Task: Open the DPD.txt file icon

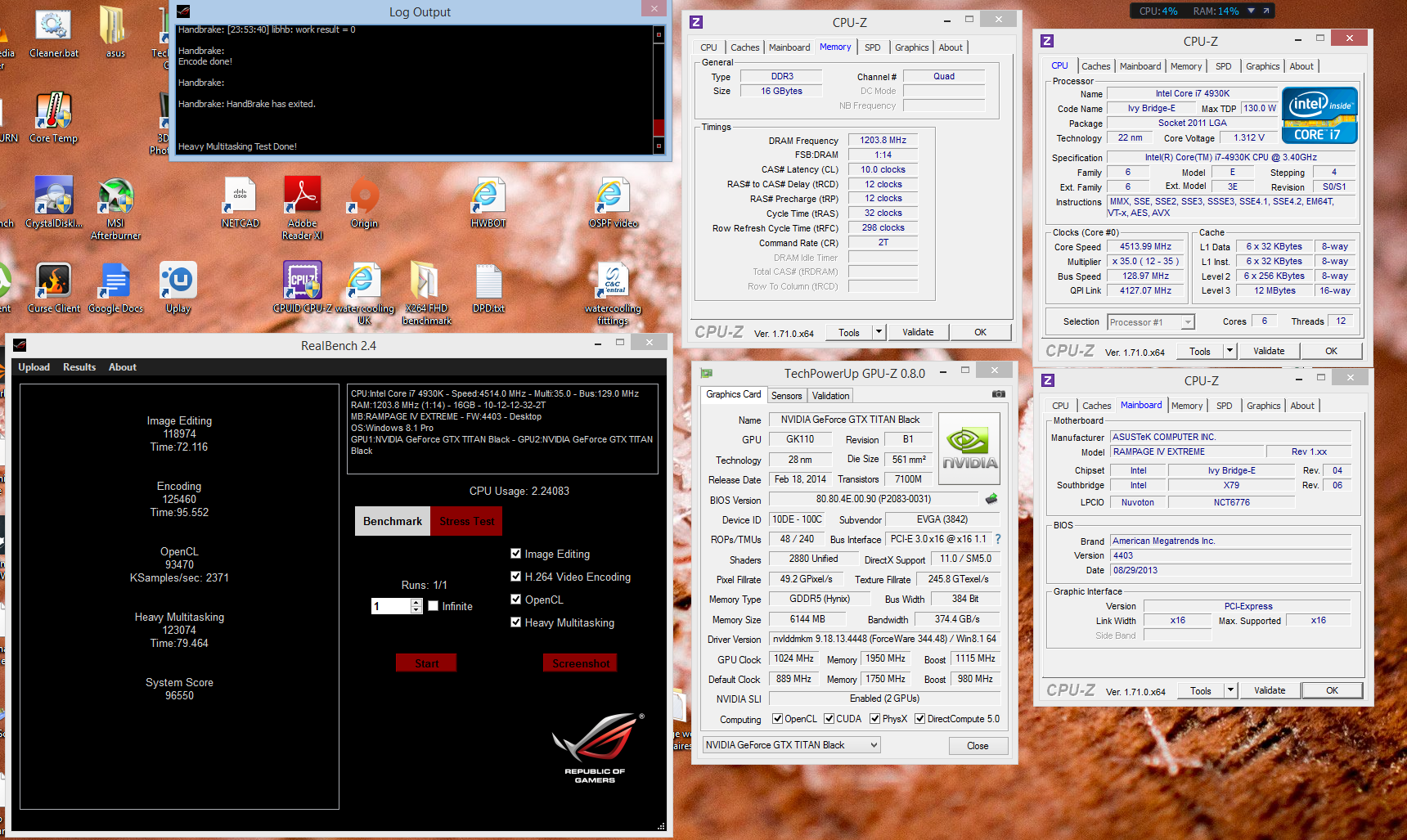Action: (488, 288)
